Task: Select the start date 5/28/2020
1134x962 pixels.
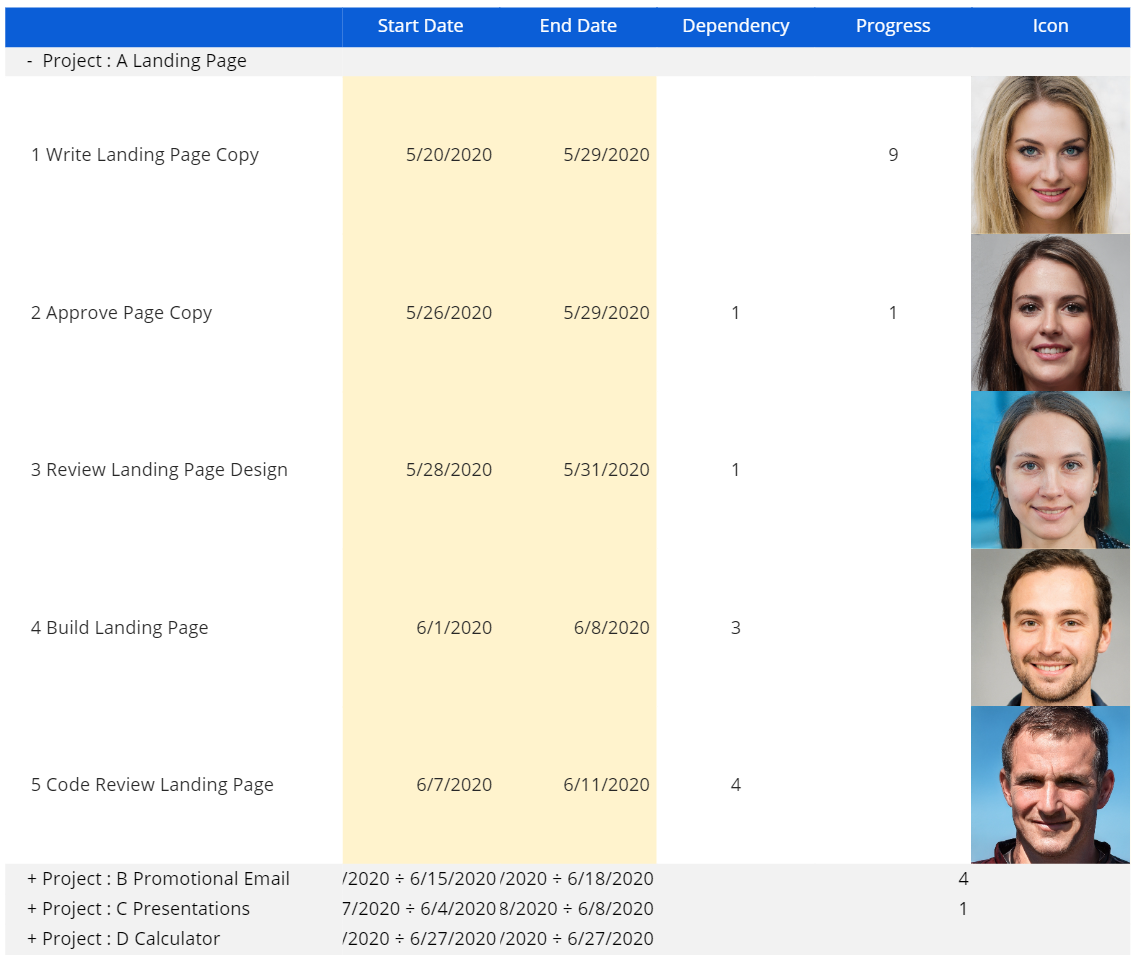Action: point(448,470)
